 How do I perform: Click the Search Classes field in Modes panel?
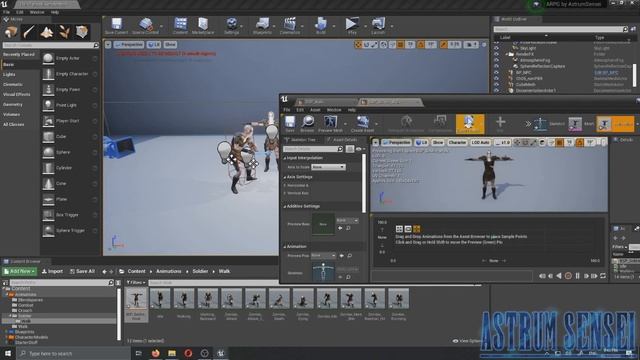click(51, 45)
